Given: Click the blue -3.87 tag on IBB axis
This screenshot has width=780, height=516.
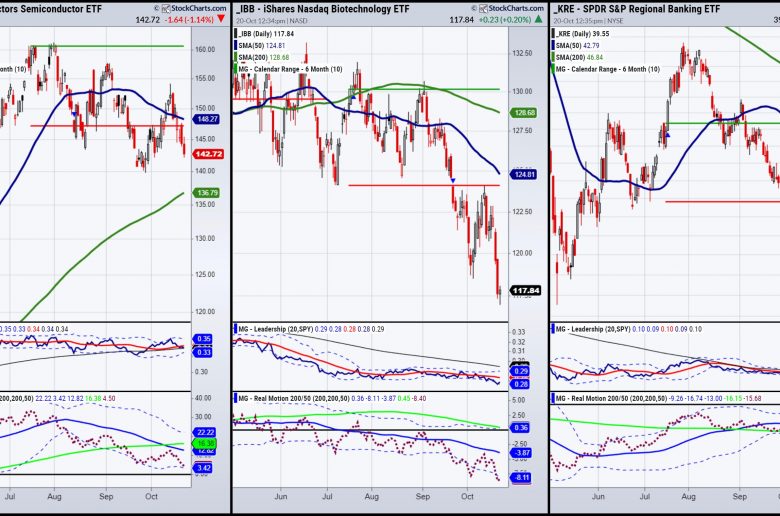Looking at the screenshot, I should pyautogui.click(x=521, y=453).
